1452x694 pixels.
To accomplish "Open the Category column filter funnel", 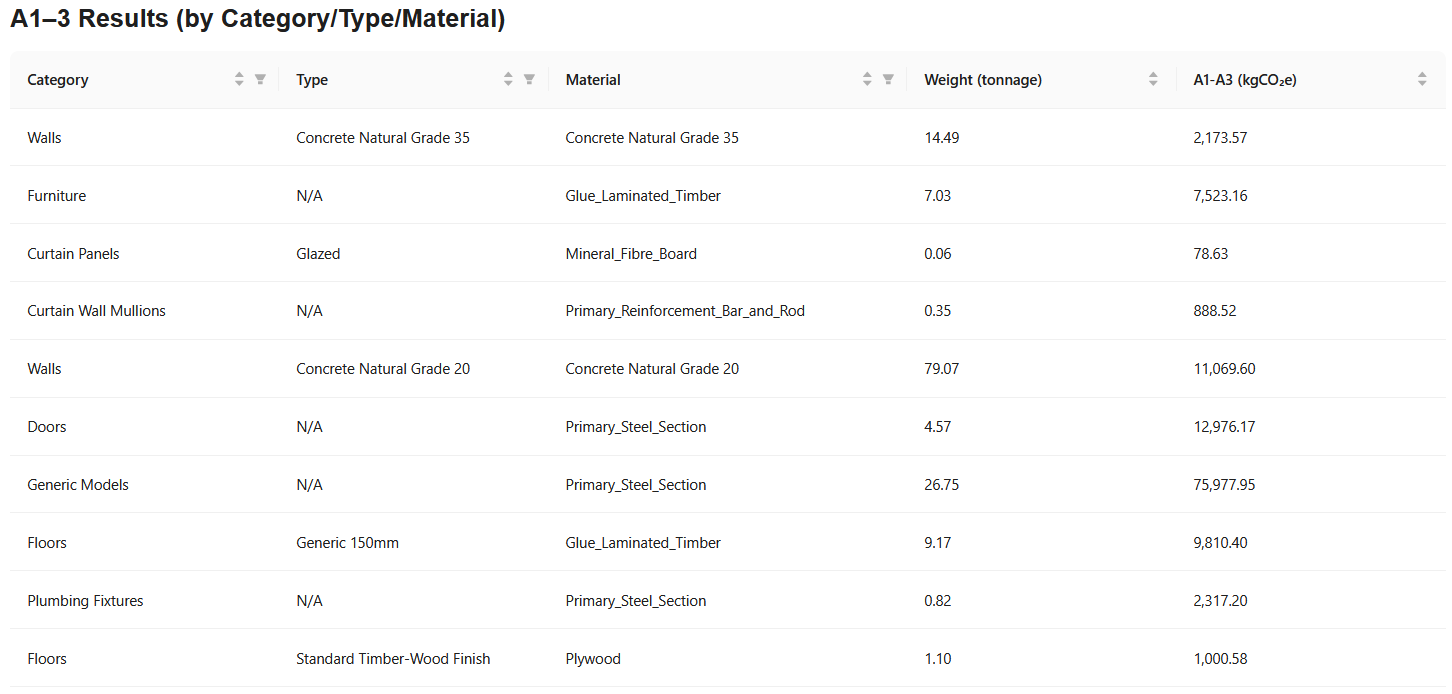I will click(x=260, y=78).
